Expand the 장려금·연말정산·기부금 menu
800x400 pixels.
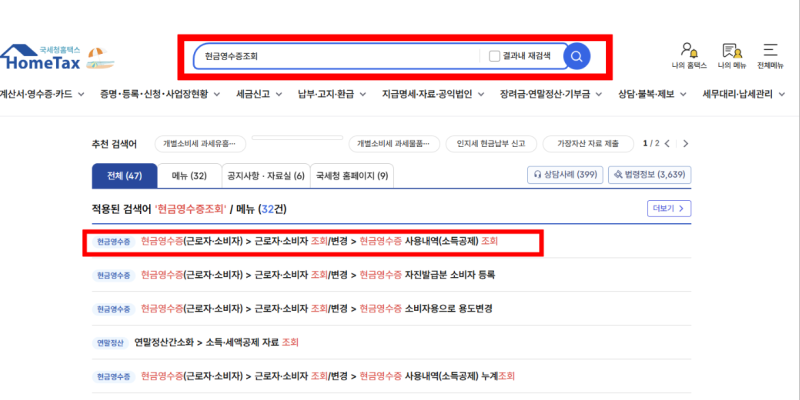pyautogui.click(x=551, y=94)
